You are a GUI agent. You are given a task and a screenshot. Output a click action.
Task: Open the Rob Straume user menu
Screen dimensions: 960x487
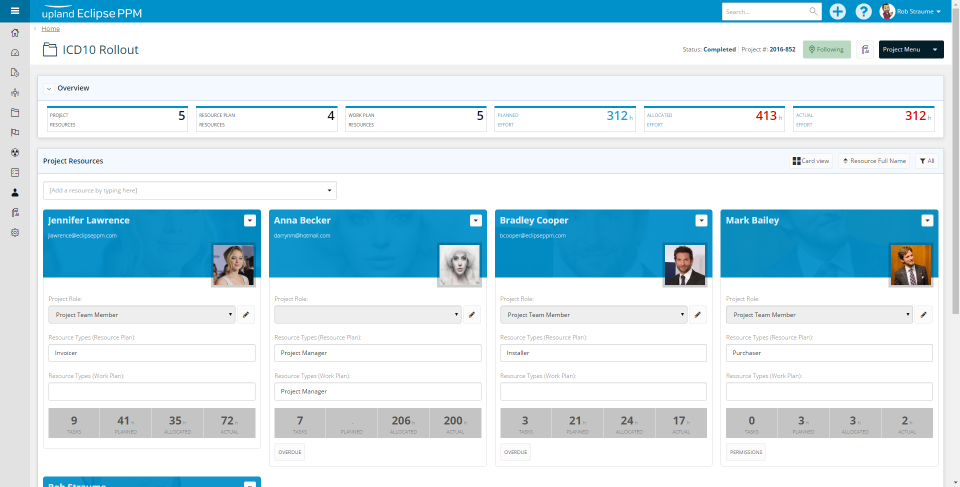[910, 12]
